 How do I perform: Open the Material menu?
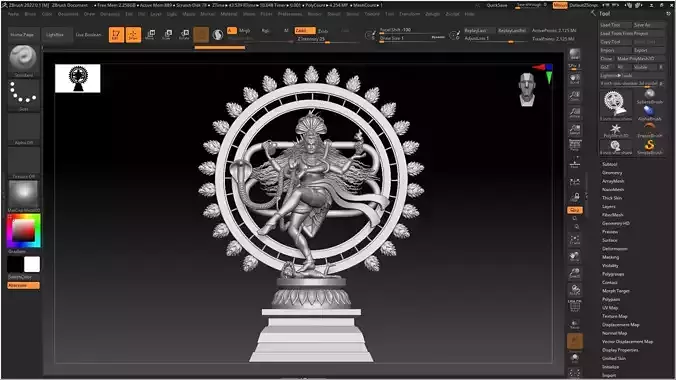pos(228,14)
